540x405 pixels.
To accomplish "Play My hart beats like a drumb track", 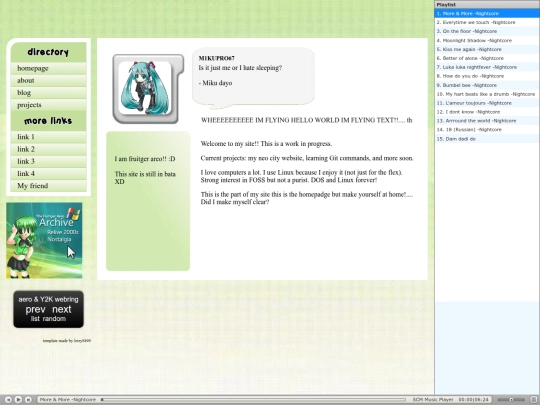I will (x=487, y=94).
